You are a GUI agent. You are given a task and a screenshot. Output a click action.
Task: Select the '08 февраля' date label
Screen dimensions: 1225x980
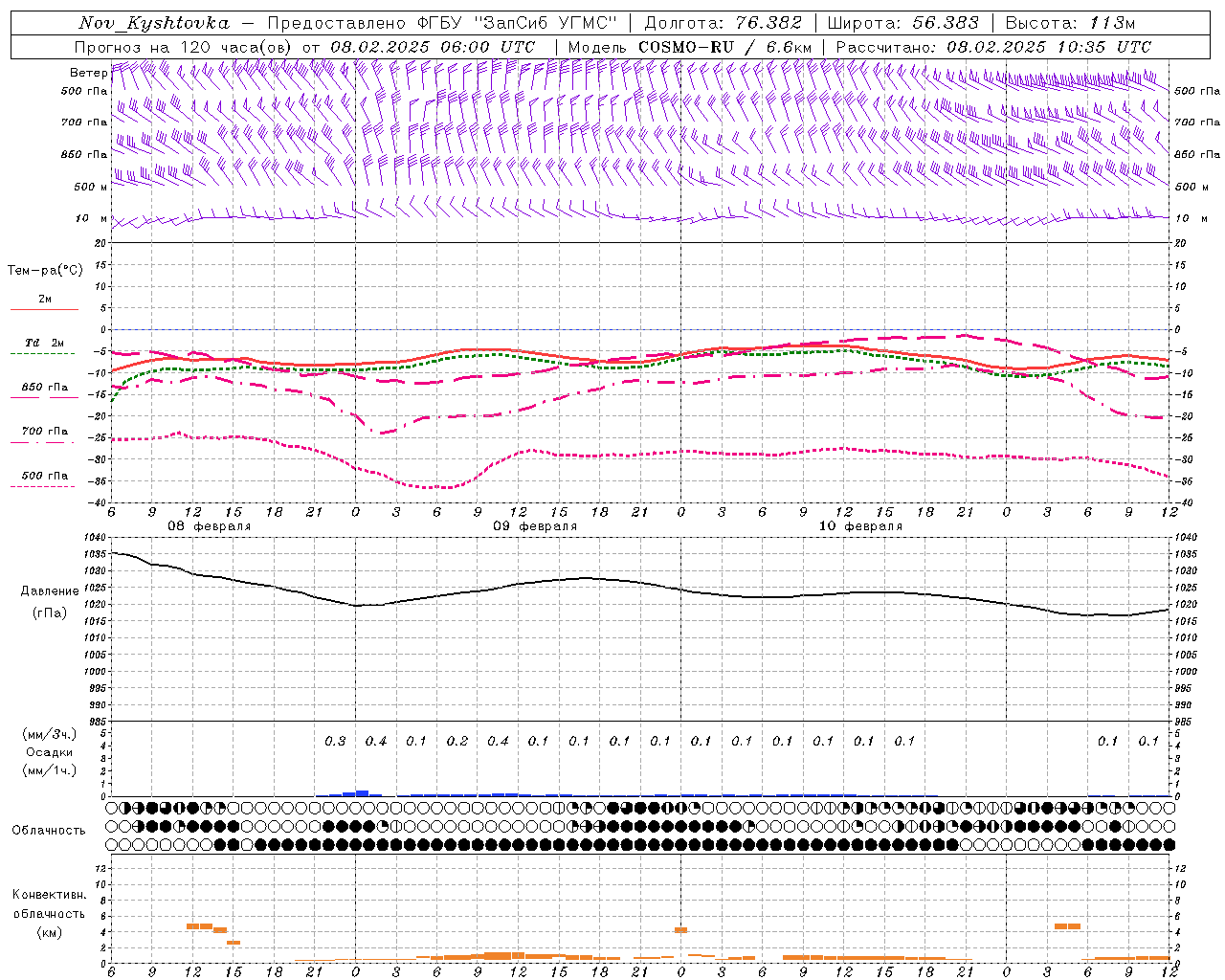click(210, 526)
